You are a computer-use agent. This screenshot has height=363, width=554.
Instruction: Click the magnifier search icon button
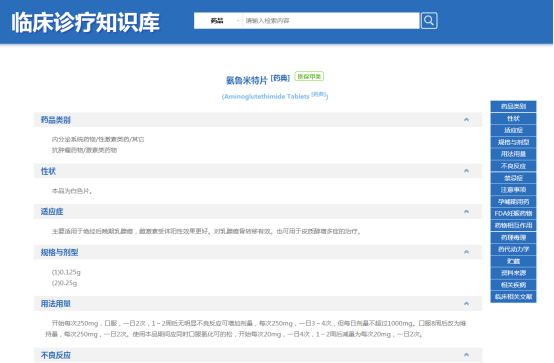tap(429, 21)
